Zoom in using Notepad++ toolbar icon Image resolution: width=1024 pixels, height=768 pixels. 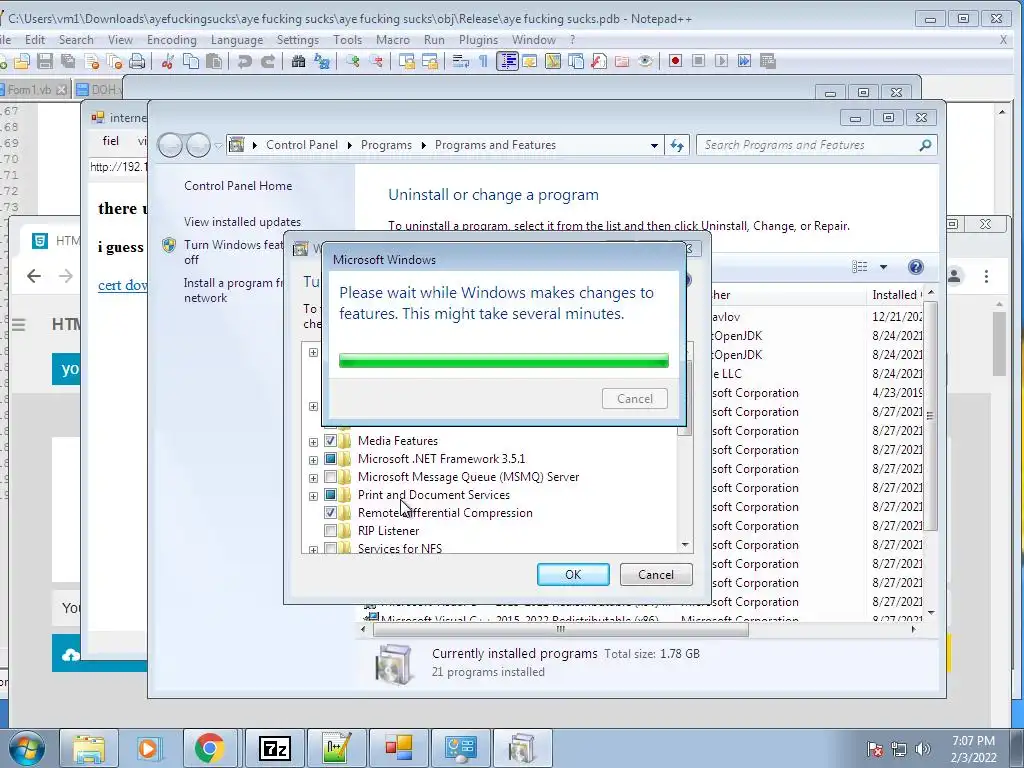pyautogui.click(x=353, y=61)
